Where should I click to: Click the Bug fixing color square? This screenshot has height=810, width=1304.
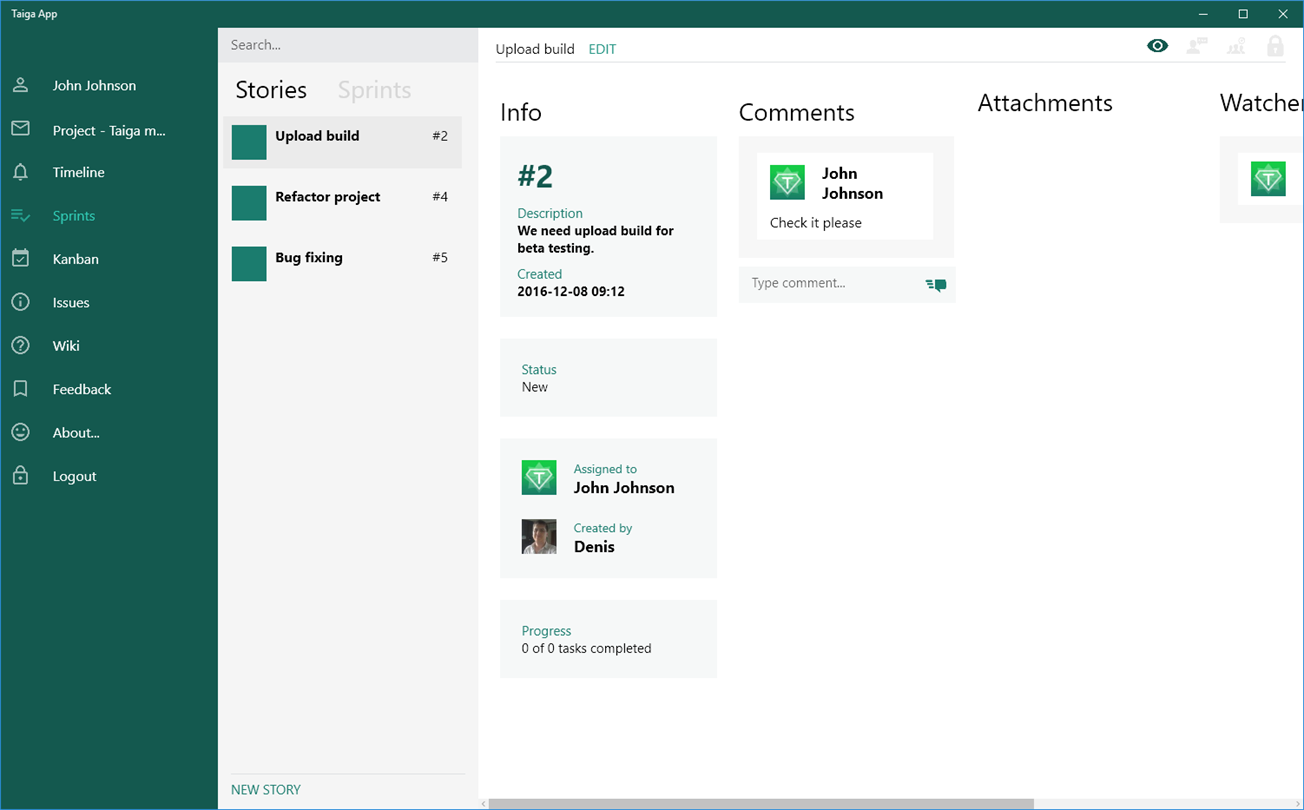click(x=249, y=264)
